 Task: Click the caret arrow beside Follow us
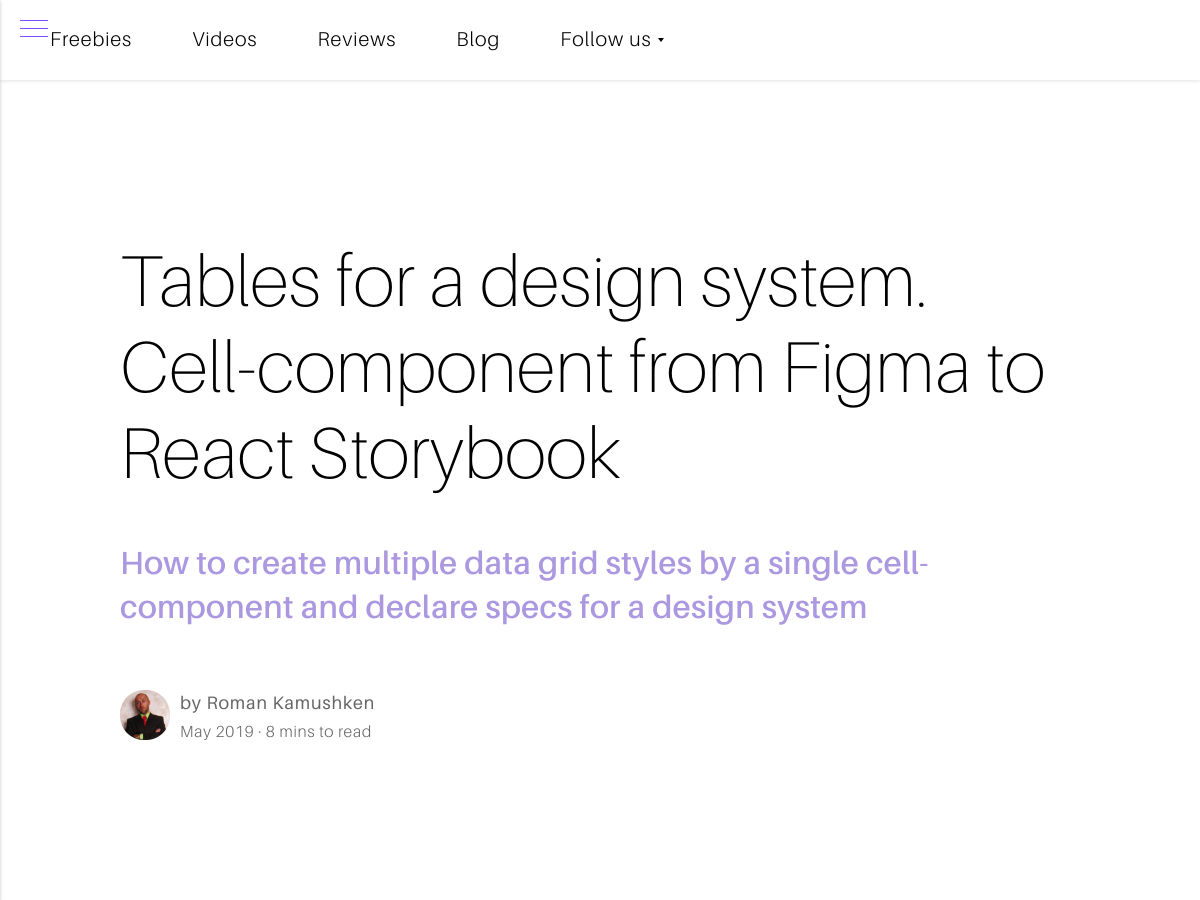(x=661, y=41)
